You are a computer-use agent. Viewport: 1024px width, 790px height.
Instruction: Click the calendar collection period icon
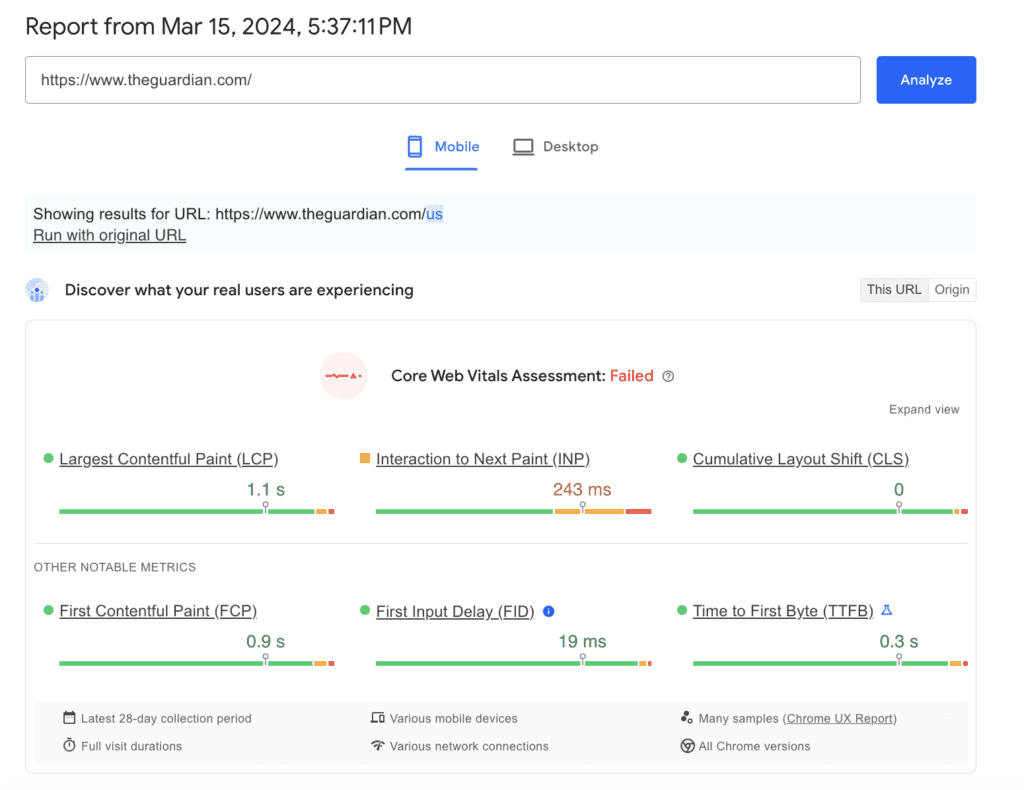pos(69,718)
